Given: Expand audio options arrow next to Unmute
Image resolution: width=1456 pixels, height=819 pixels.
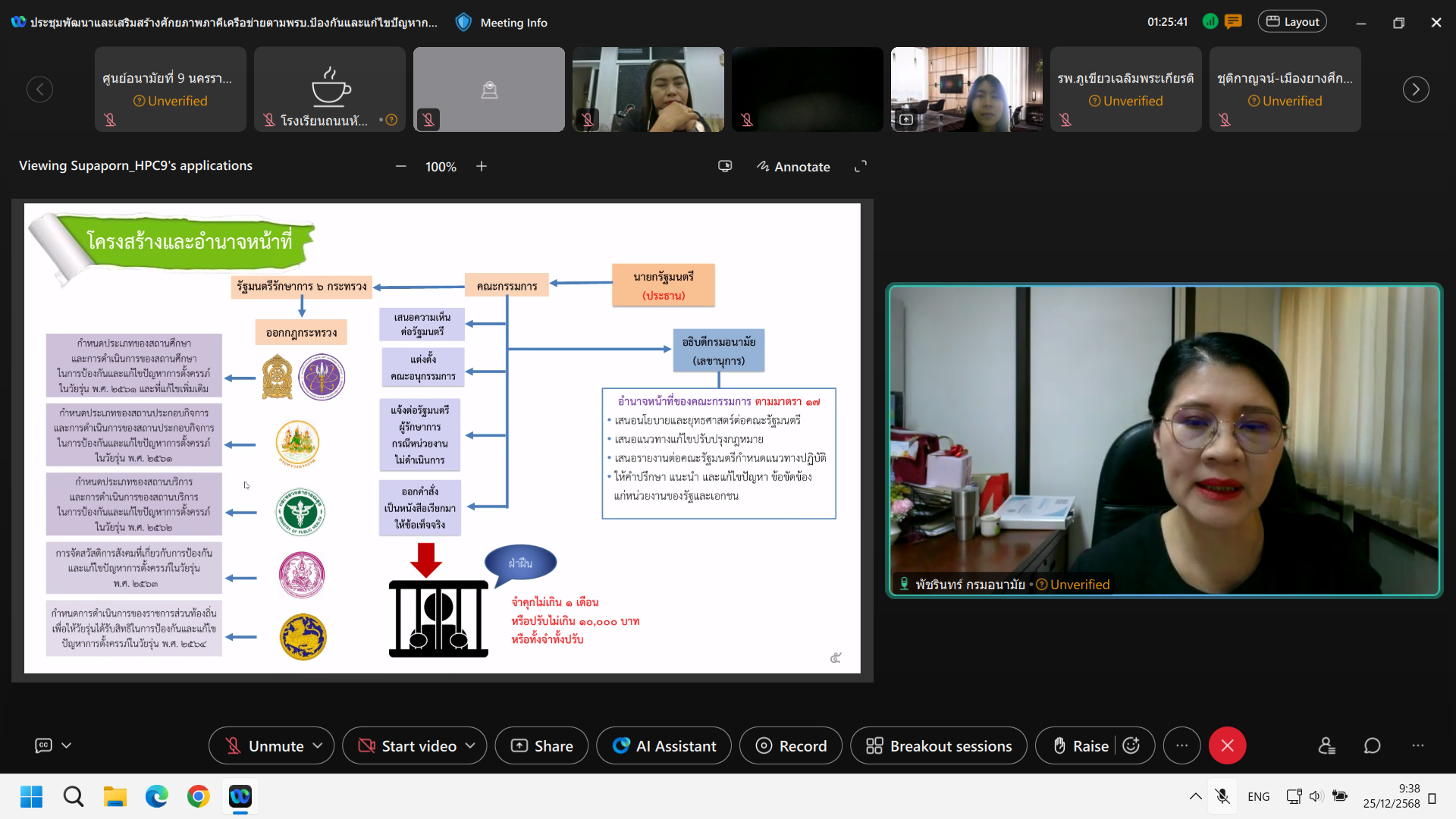Looking at the screenshot, I should pyautogui.click(x=318, y=745).
